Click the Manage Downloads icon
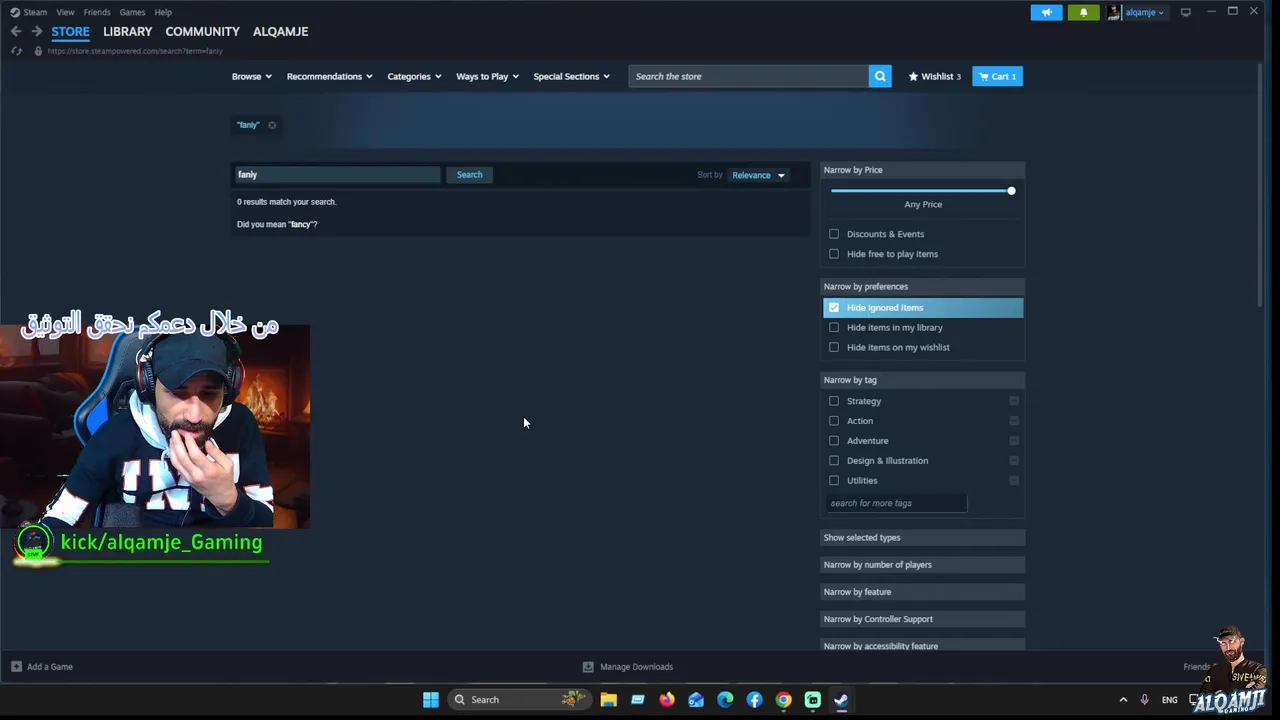This screenshot has height=720, width=1280. [588, 666]
